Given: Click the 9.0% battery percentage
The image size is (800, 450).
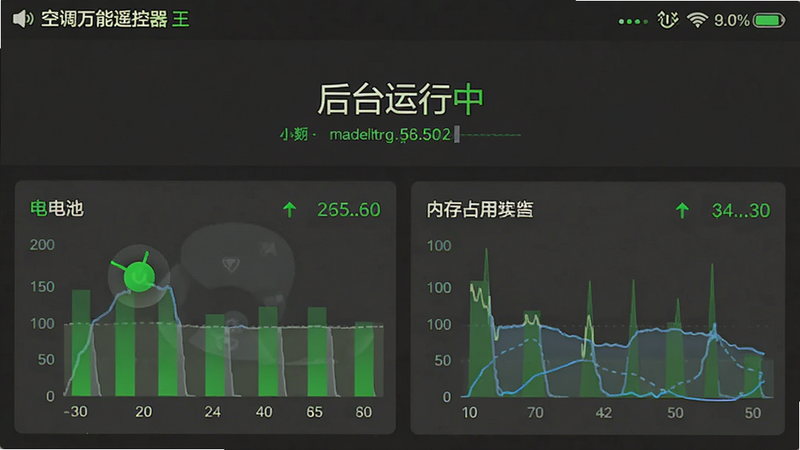Looking at the screenshot, I should [x=732, y=20].
